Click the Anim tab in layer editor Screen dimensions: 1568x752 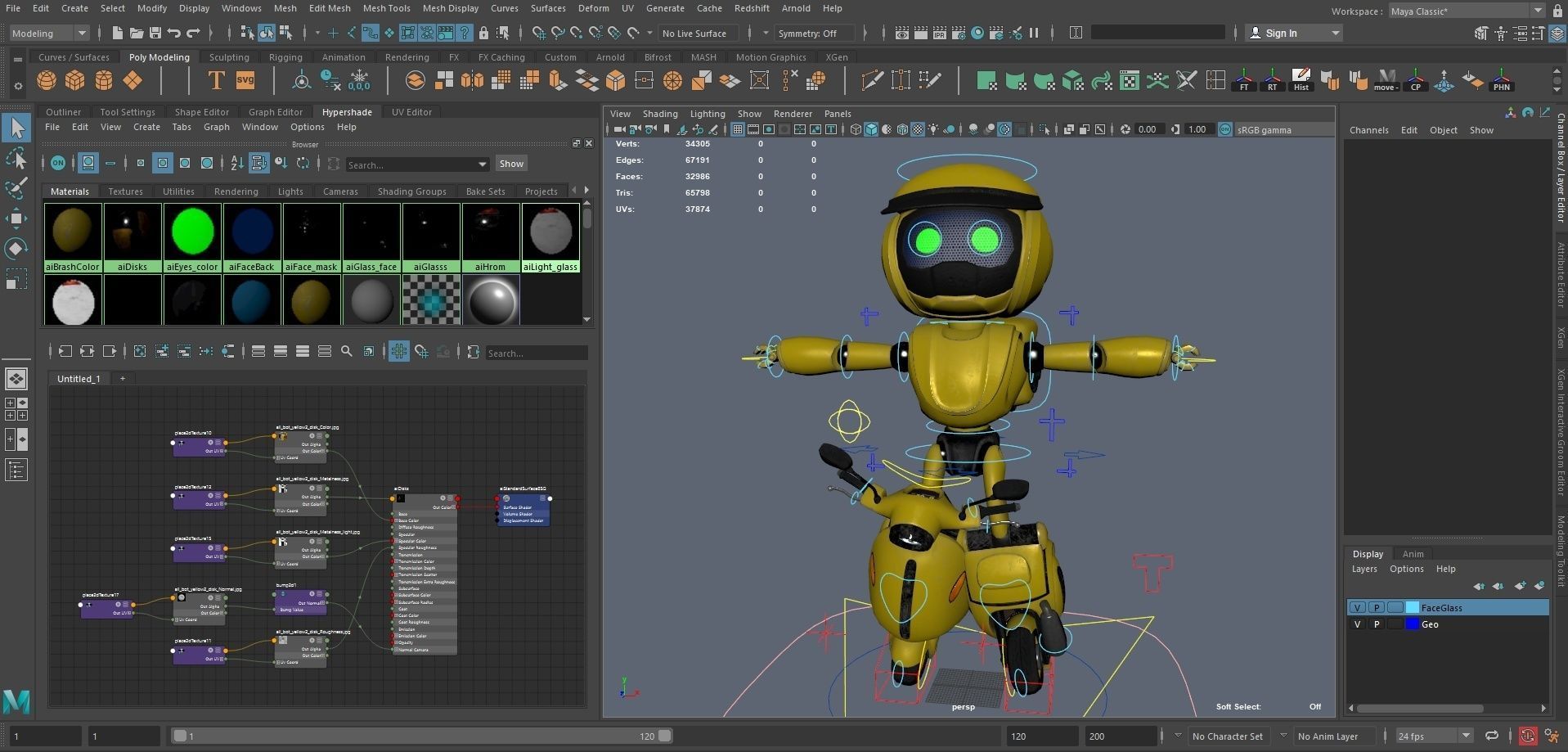pos(1413,554)
